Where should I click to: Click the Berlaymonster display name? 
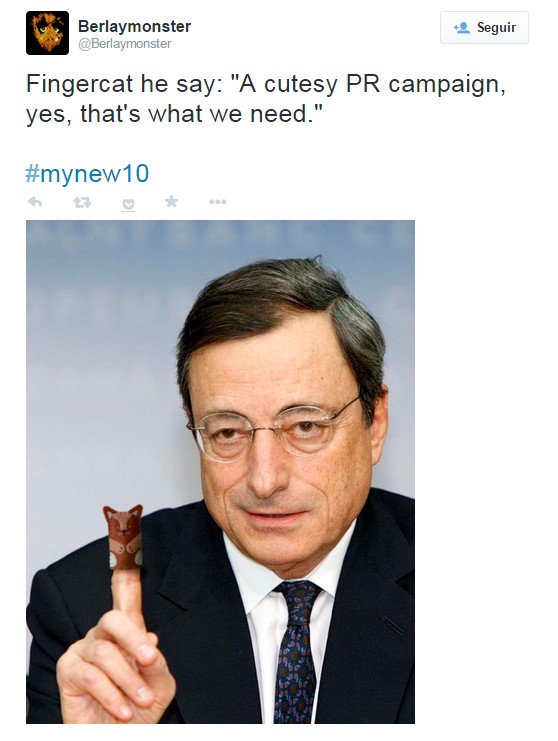pos(134,26)
